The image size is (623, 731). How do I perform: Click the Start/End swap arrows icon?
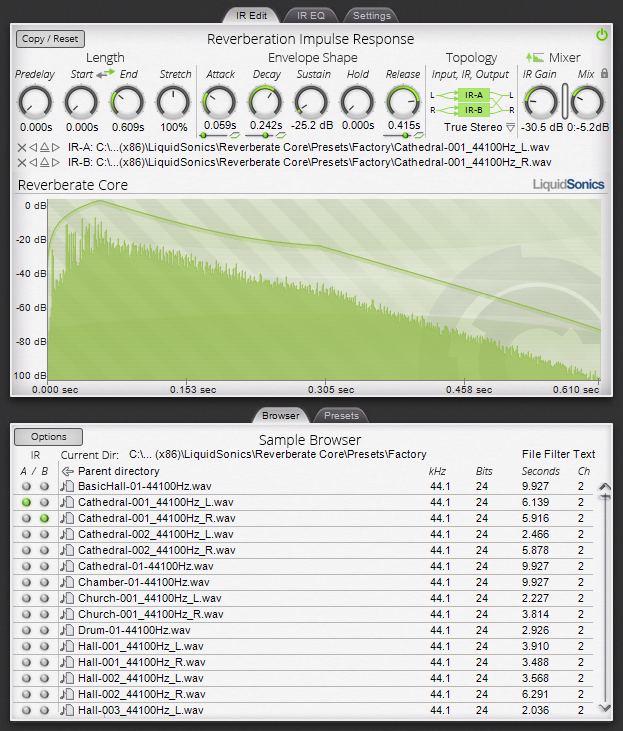coord(105,74)
